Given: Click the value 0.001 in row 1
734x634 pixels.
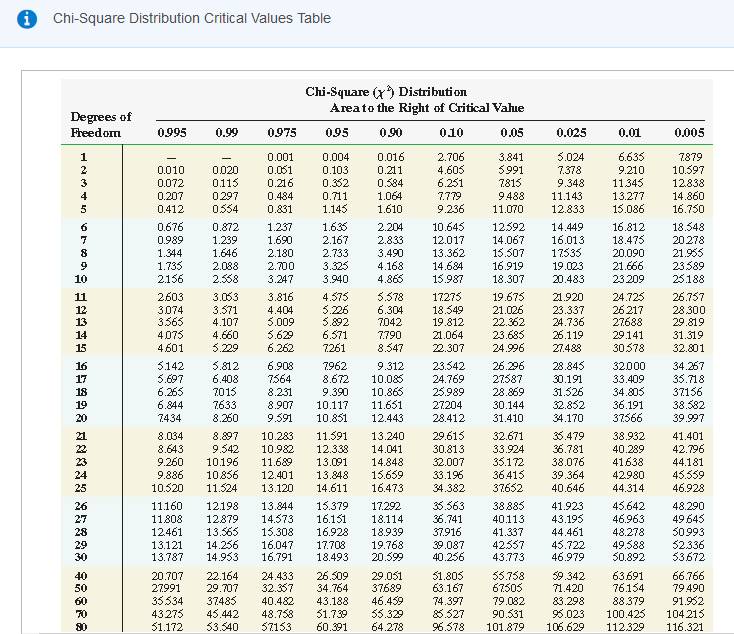Looking at the screenshot, I should (280, 157).
